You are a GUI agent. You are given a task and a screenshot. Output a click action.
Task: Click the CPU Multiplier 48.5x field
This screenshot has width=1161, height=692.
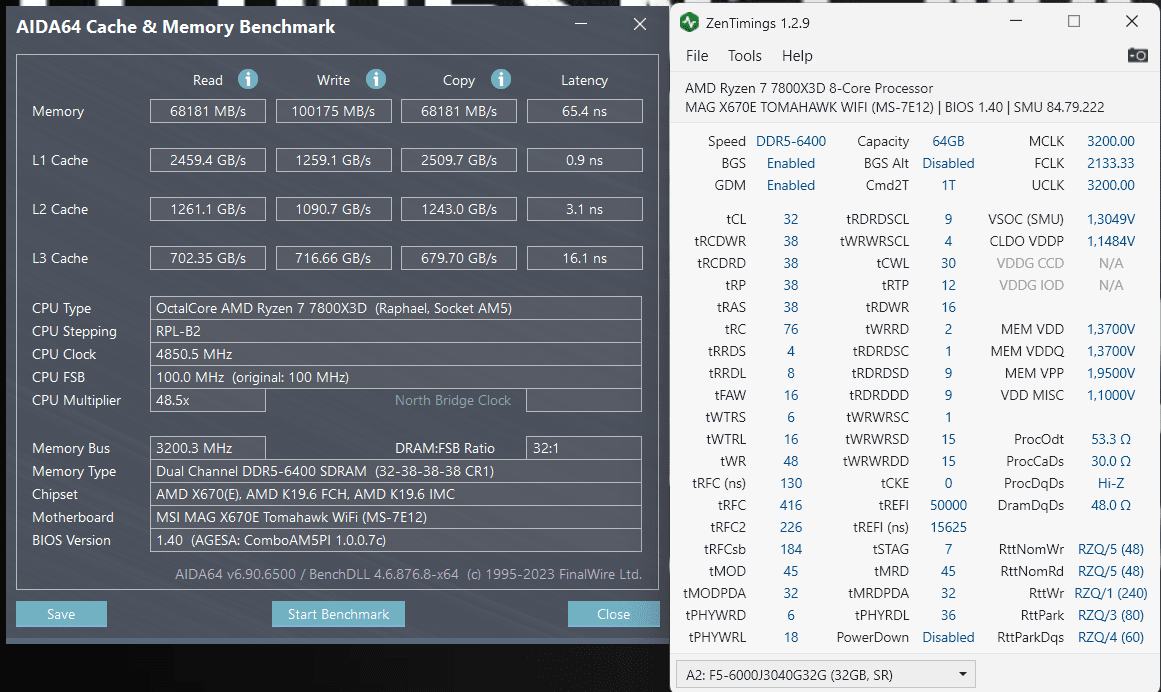point(208,400)
